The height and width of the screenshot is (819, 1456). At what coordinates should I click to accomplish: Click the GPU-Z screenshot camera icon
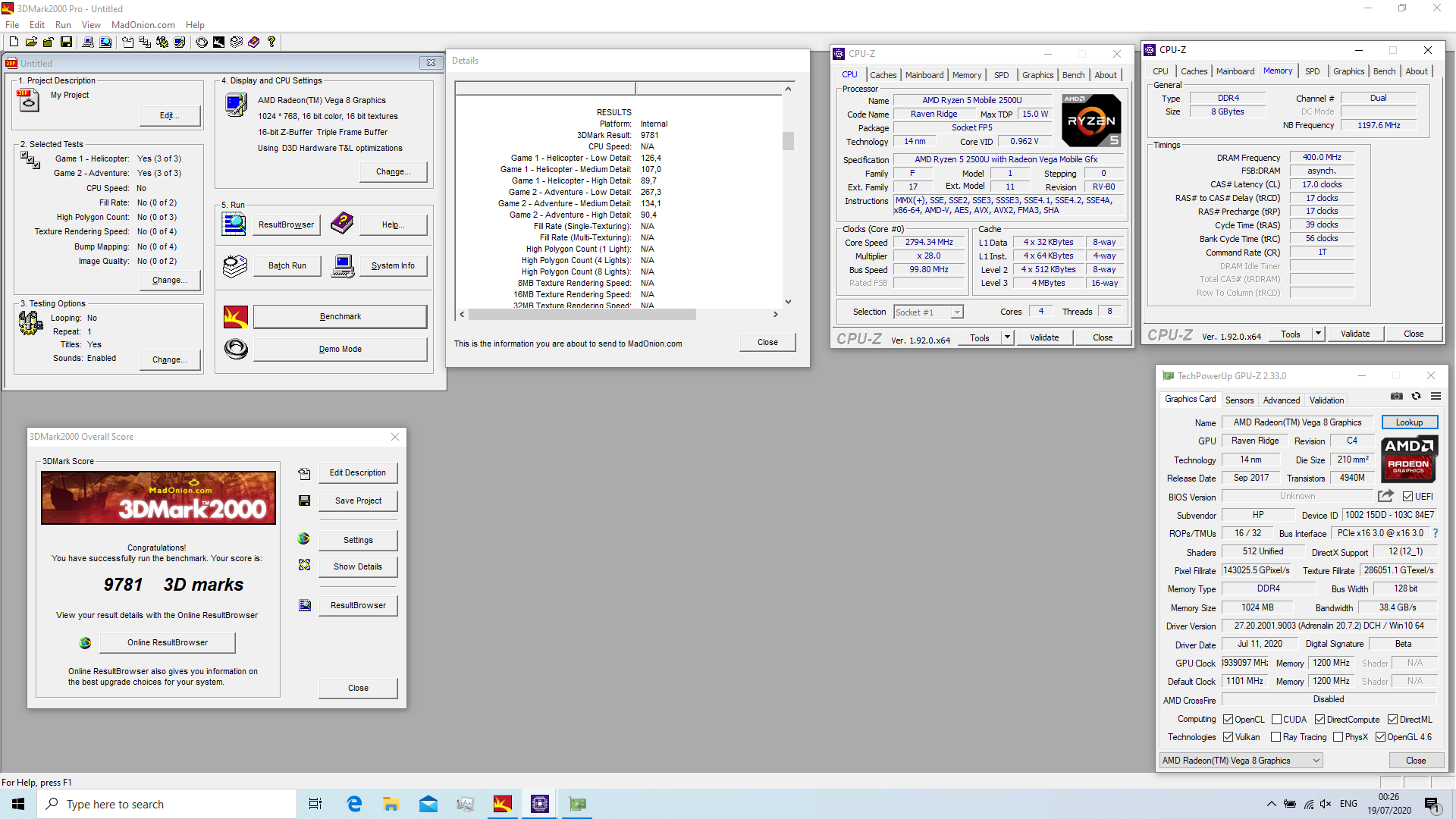point(1396,396)
